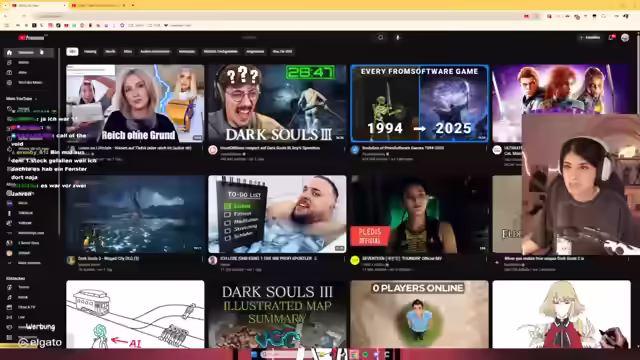Screen dimensions: 640x360
Task: Click the YouTube page search field
Action: pyautogui.click(x=286, y=38)
